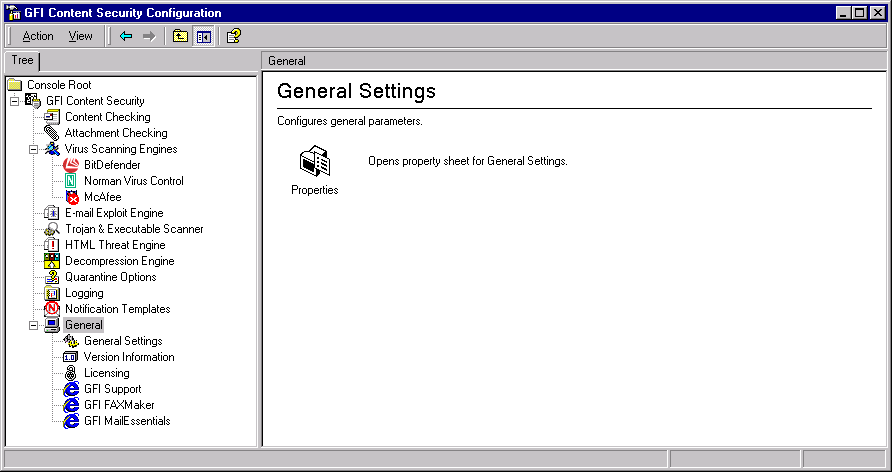Click the General column header
This screenshot has height=472, width=892.
click(x=574, y=61)
